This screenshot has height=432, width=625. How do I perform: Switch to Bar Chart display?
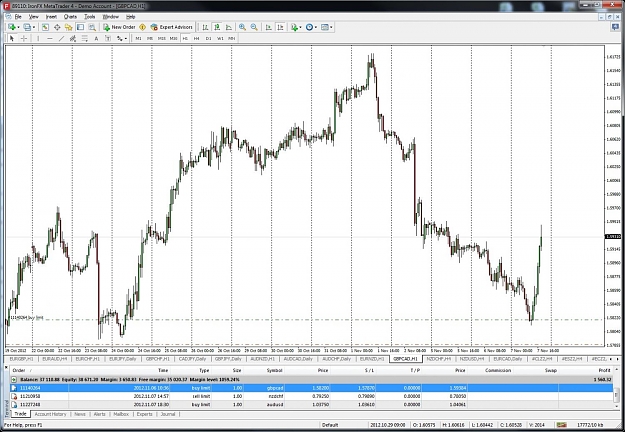(205, 27)
